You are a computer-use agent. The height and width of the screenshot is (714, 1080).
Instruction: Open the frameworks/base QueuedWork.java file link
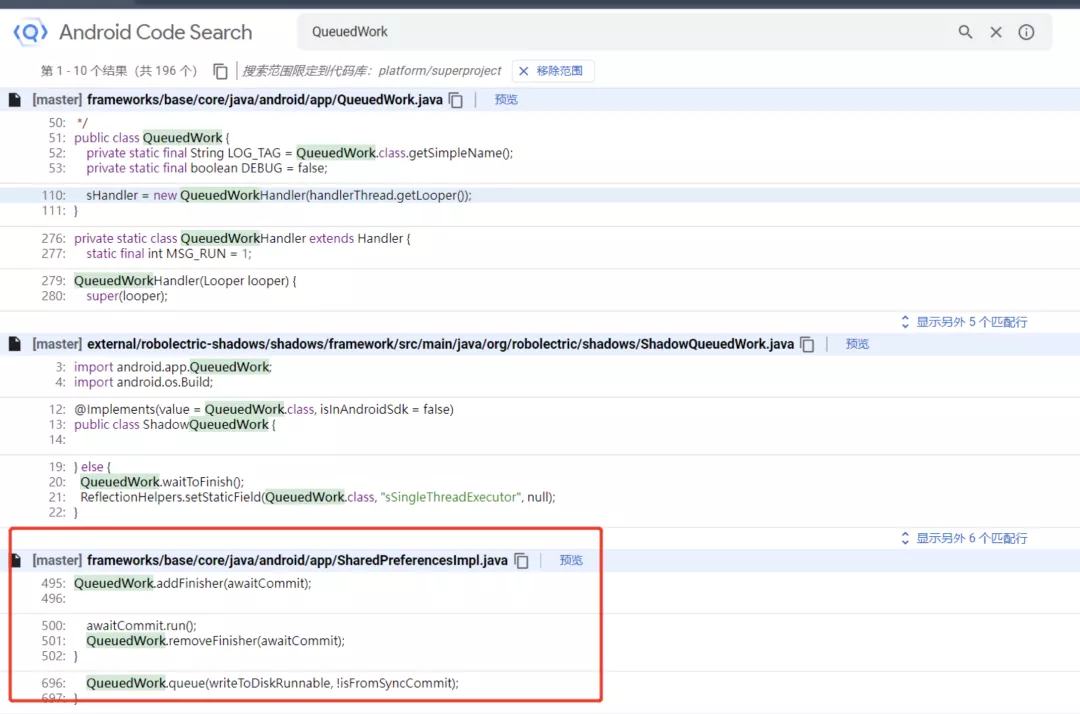pyautogui.click(x=264, y=100)
